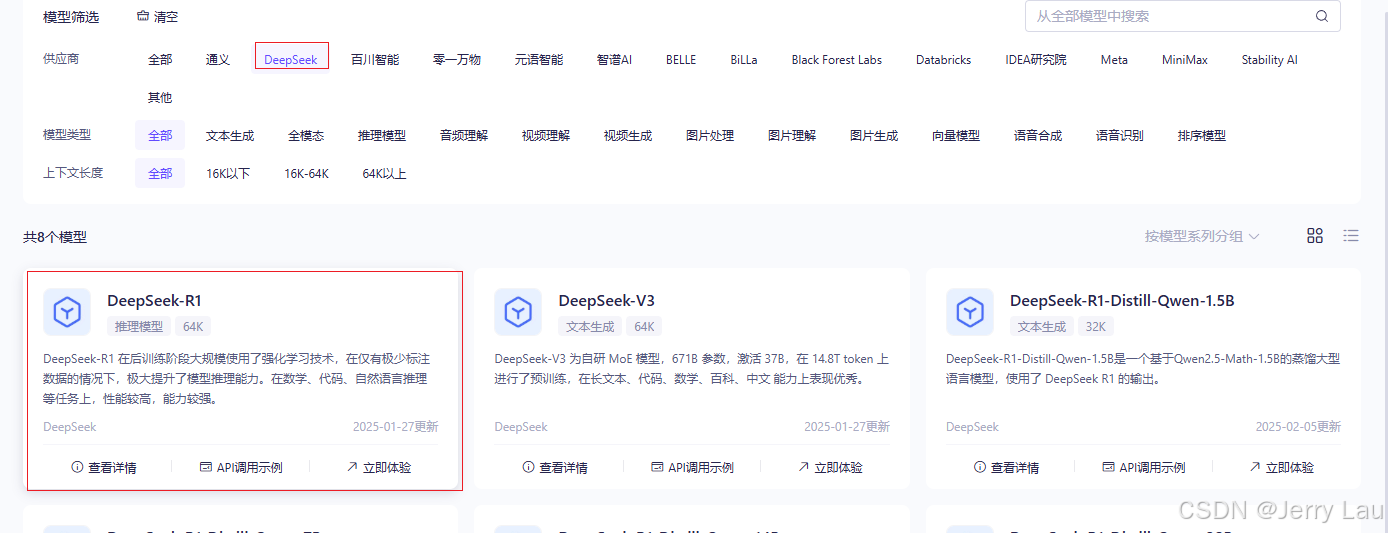Click the 共8个模型 count text
Image resolution: width=1388 pixels, height=533 pixels.
[55, 237]
